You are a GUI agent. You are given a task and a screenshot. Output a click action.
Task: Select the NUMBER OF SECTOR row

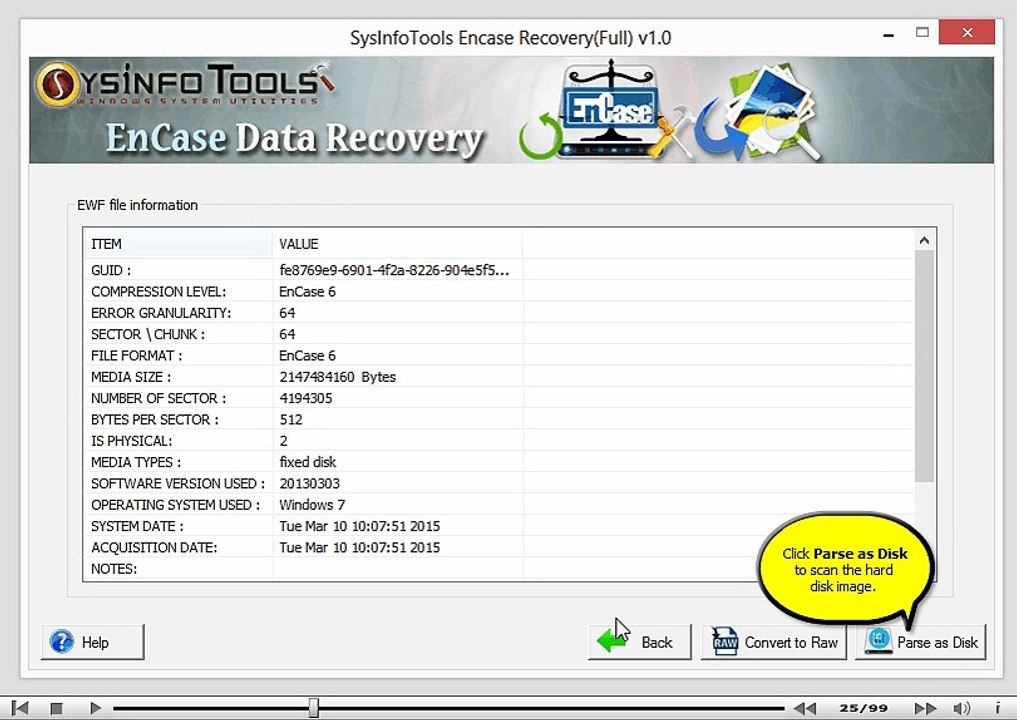499,398
